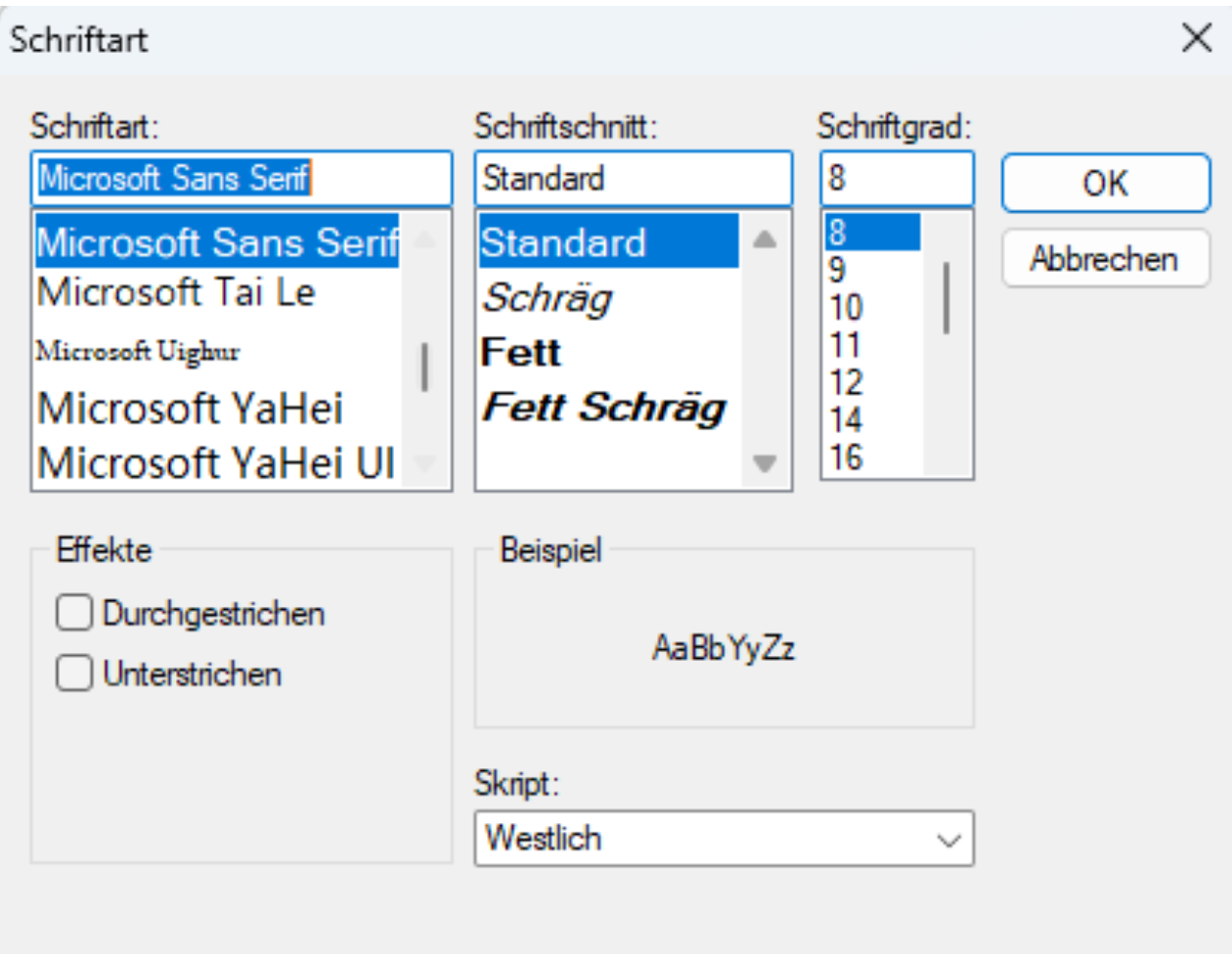
Task: Enable the Unterstrichen checkbox
Action: coord(74,673)
